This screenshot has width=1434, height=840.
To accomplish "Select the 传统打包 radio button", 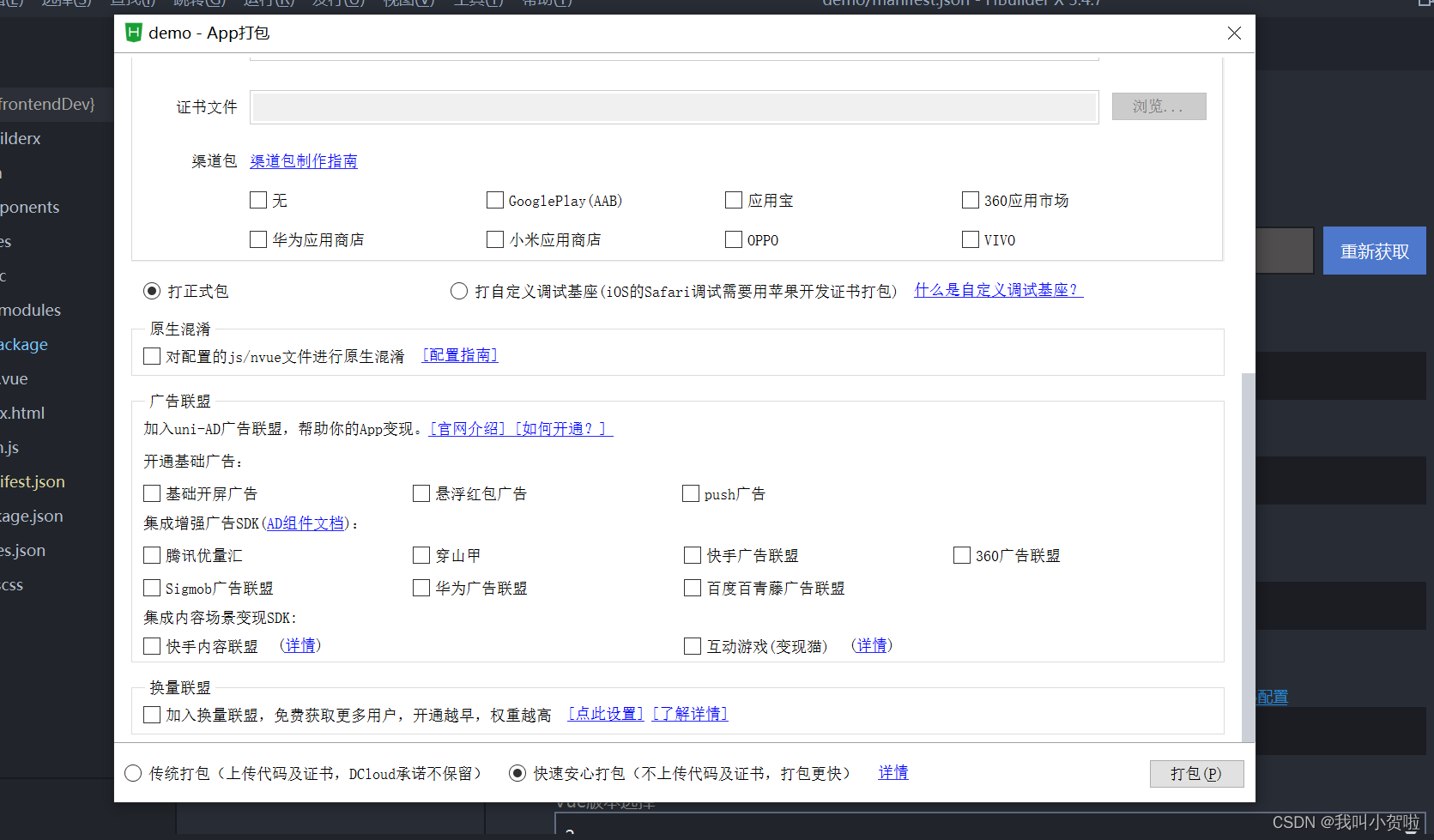I will click(133, 773).
